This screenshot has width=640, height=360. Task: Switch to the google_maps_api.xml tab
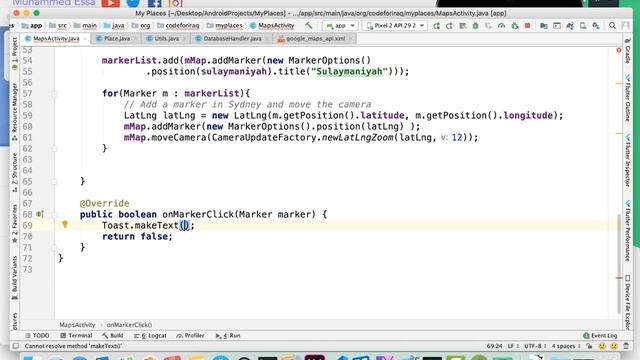point(315,38)
